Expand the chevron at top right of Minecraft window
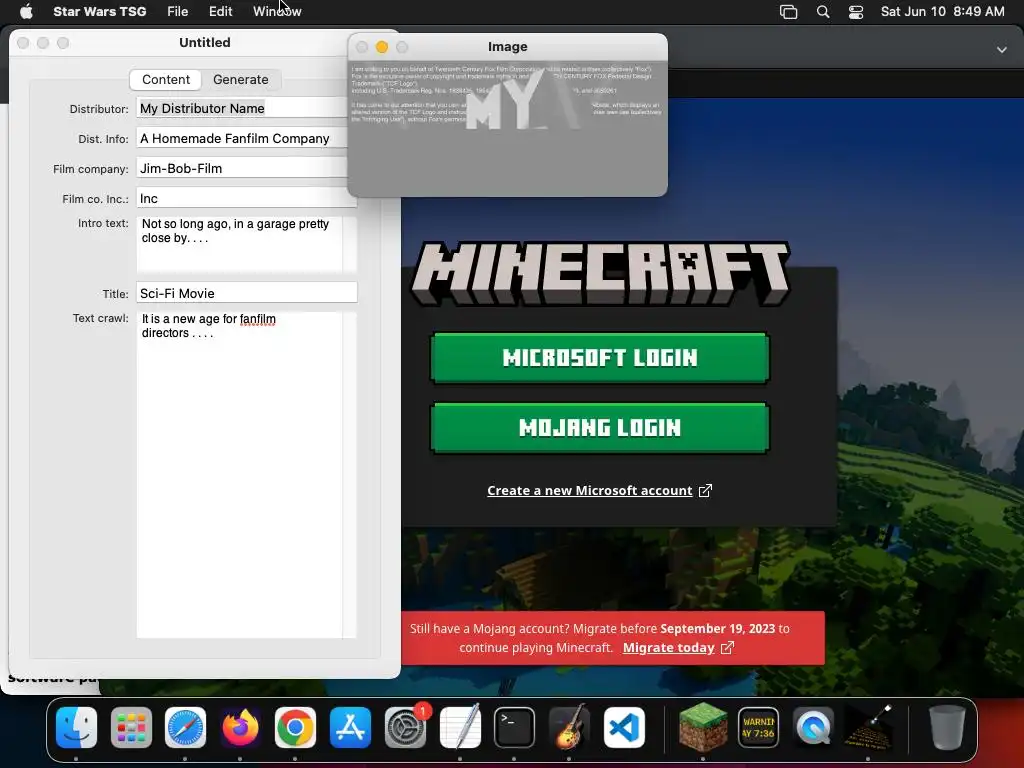Image resolution: width=1024 pixels, height=768 pixels. point(1001,50)
